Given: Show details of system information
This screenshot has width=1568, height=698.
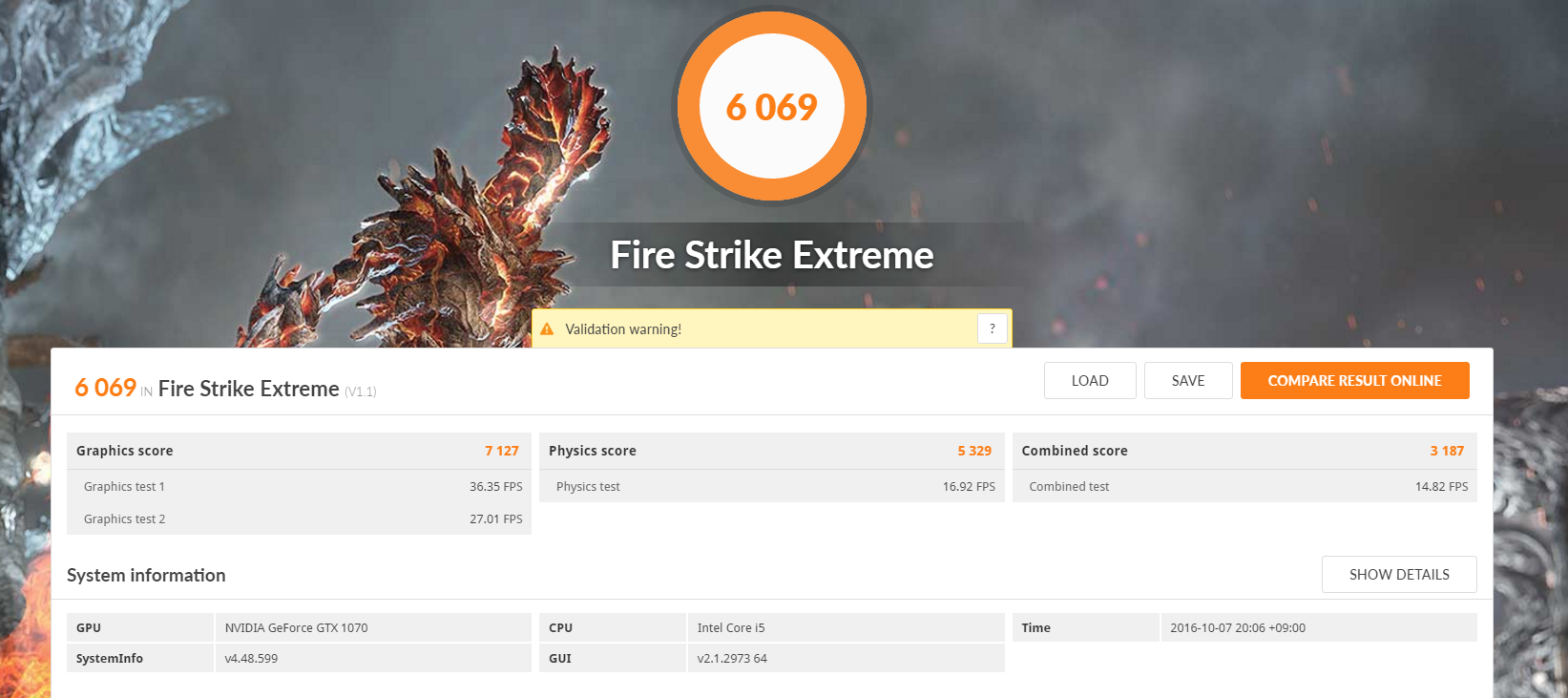Looking at the screenshot, I should pos(1399,574).
